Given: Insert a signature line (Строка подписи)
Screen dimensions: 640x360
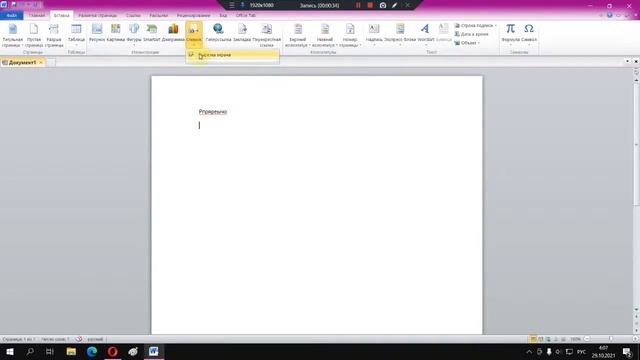Looking at the screenshot, I should (476, 26).
